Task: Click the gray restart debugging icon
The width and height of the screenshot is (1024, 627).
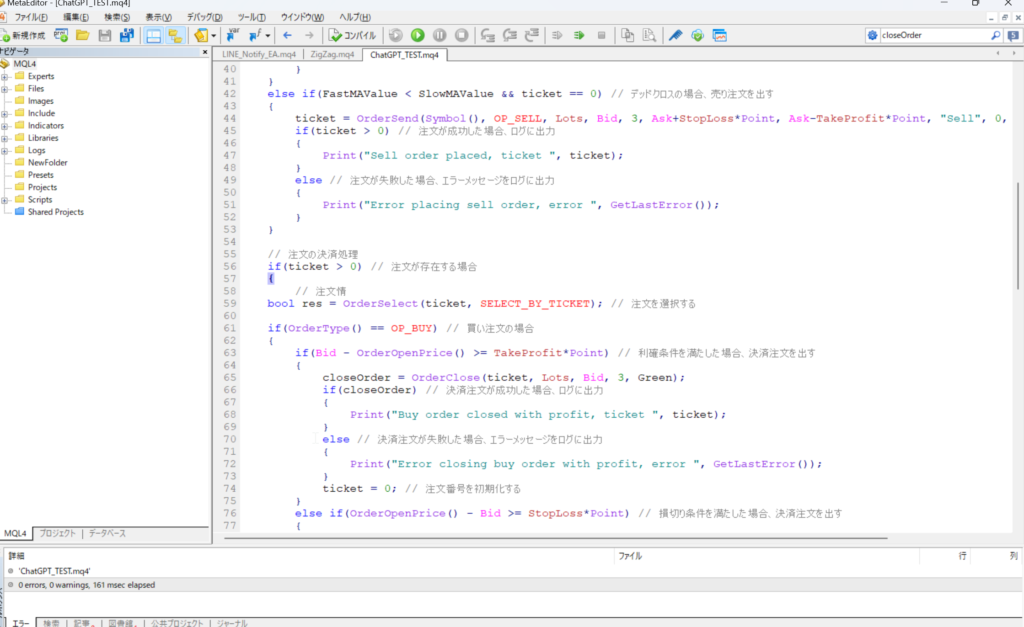Action: (396, 35)
